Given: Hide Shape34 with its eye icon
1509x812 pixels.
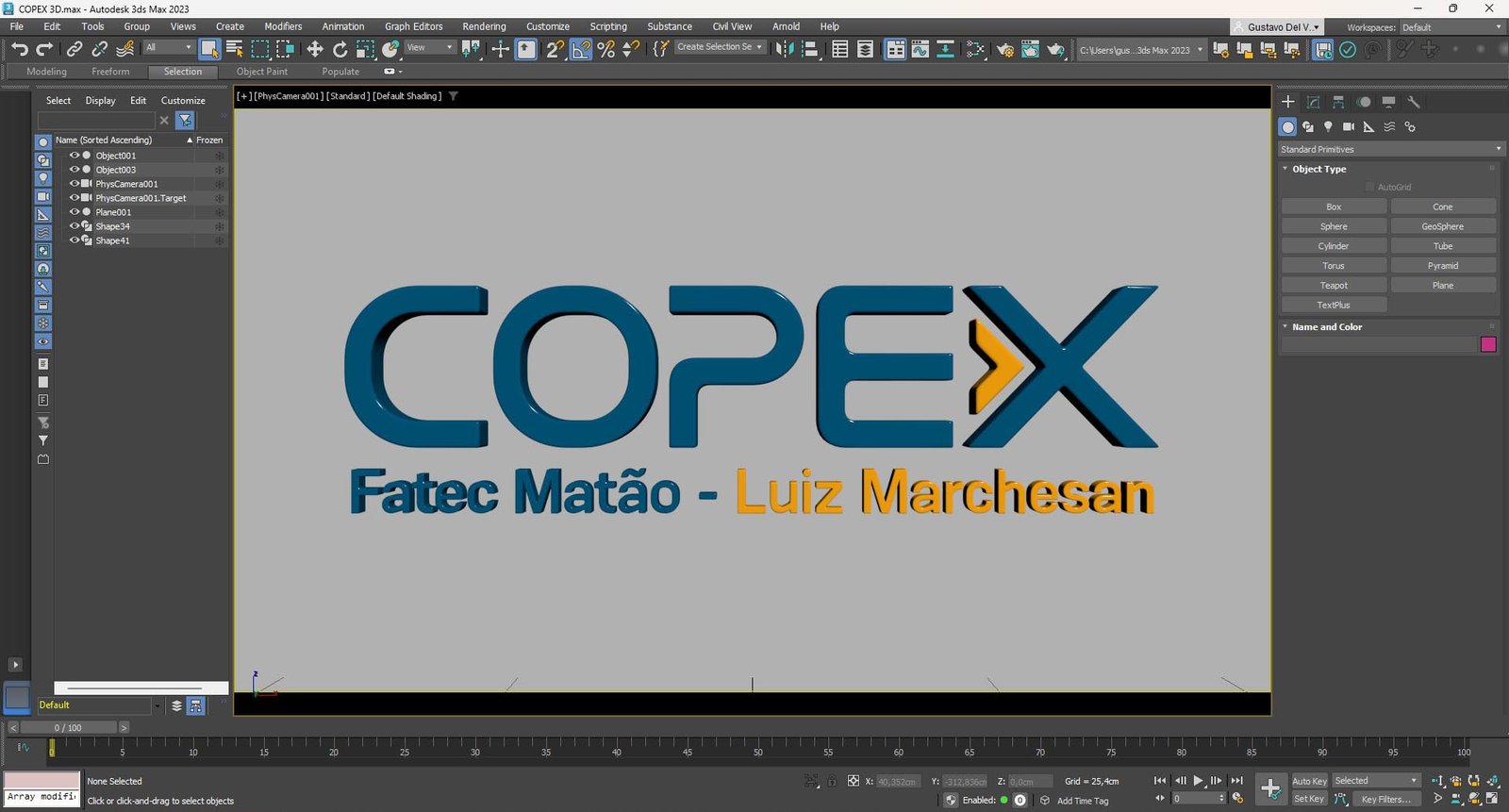Looking at the screenshot, I should click(75, 226).
